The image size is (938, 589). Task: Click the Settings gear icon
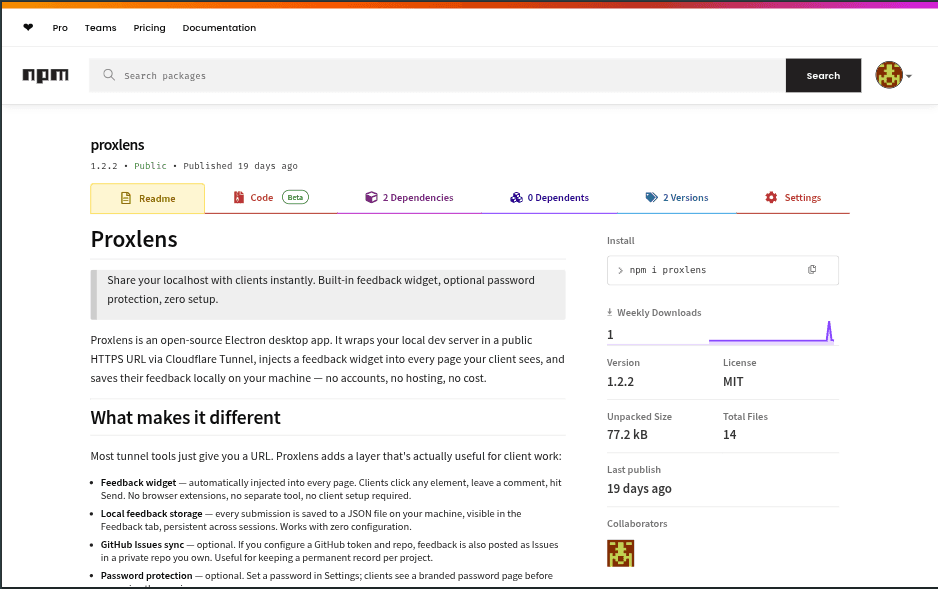pos(771,198)
